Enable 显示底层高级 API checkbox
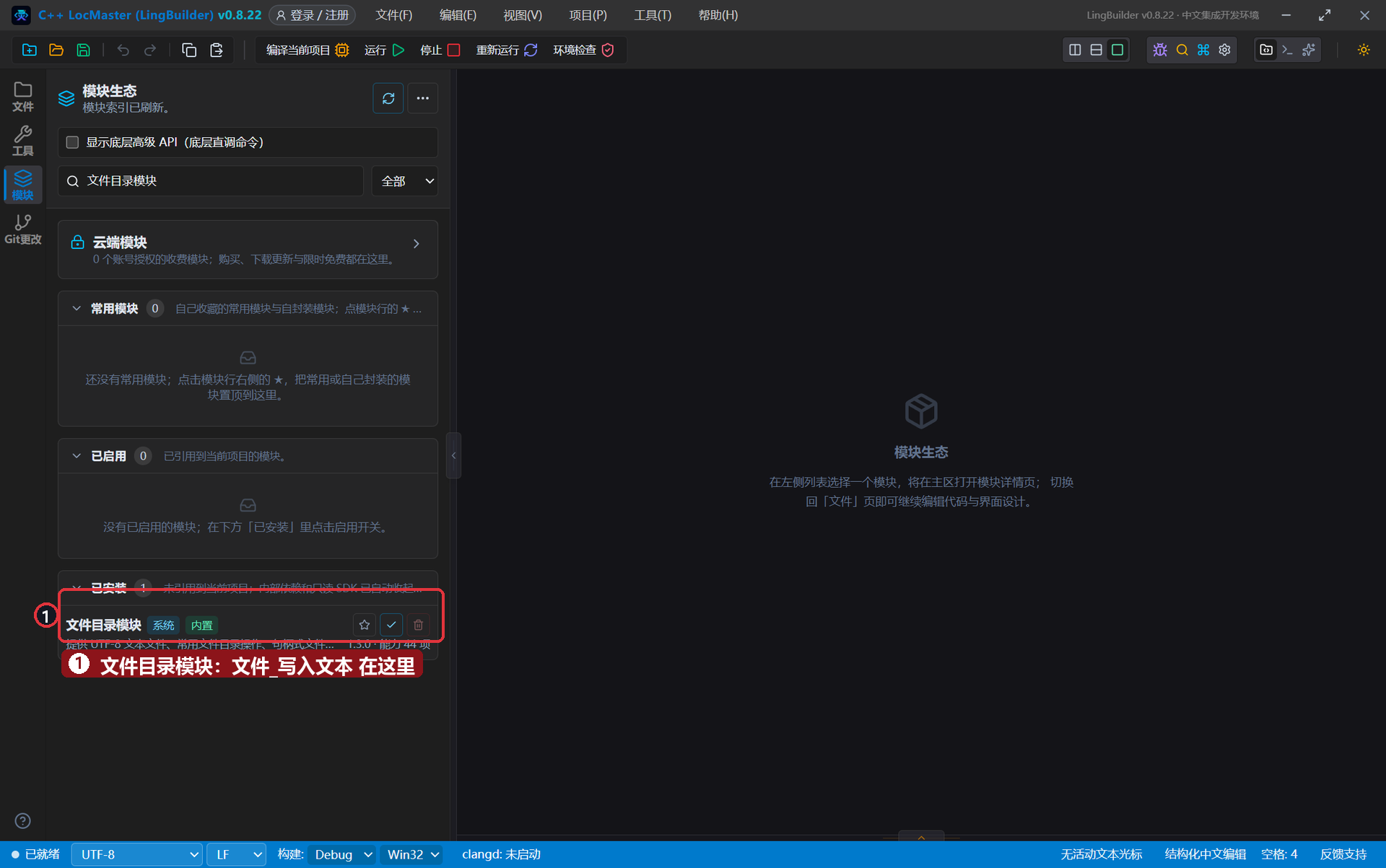Viewport: 1386px width, 868px height. click(72, 142)
